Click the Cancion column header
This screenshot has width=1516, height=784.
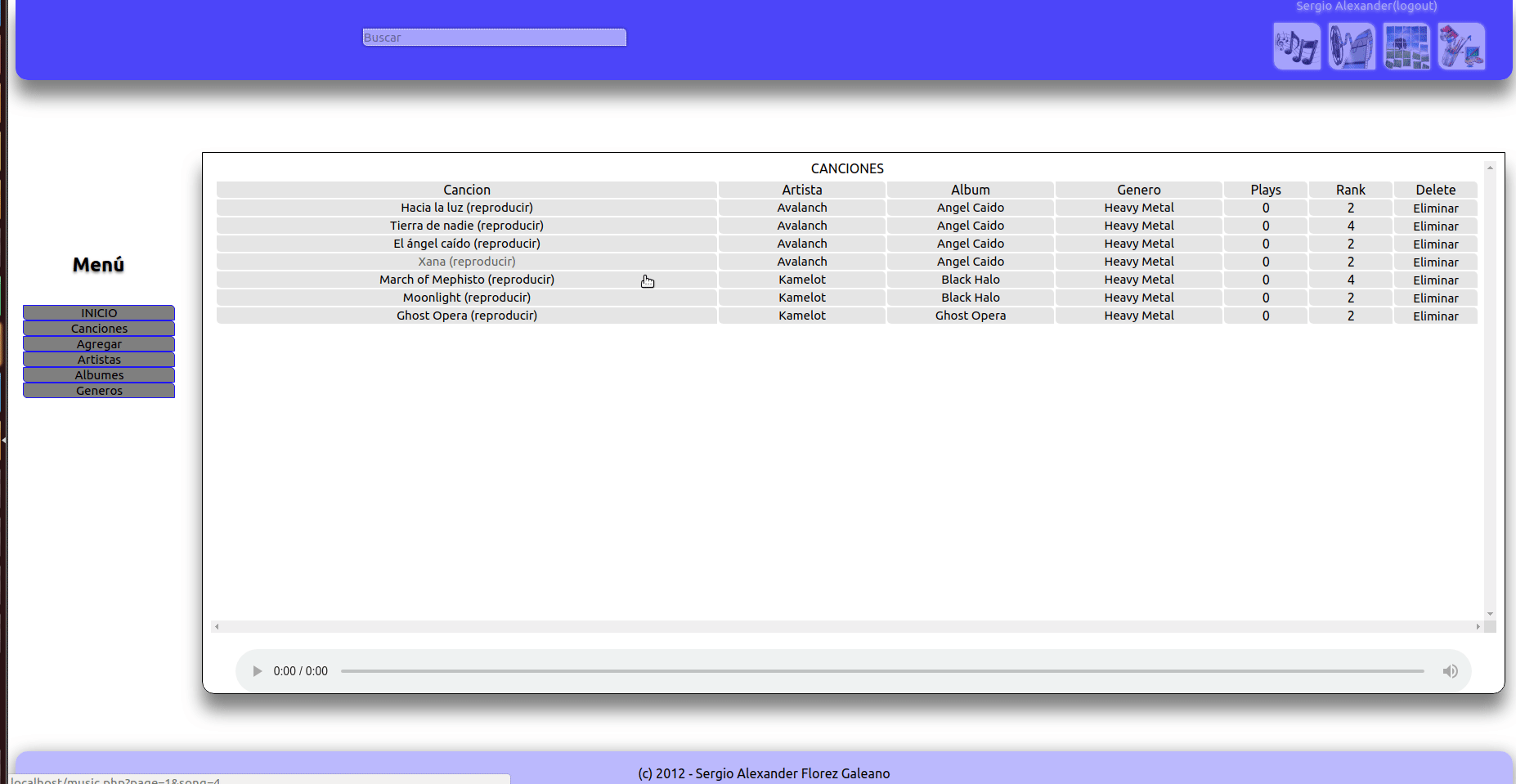[x=466, y=189]
